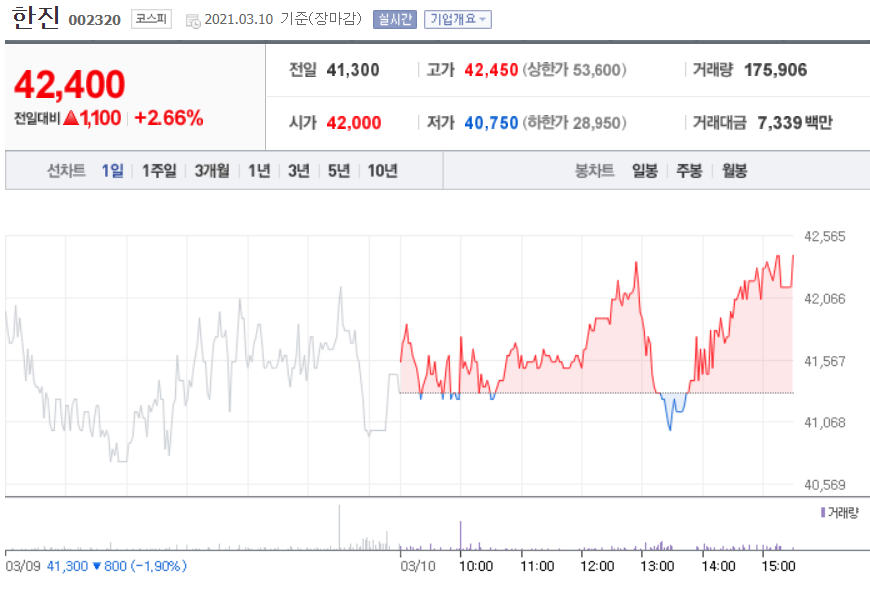
Task: Click the lower limit 하한가 28,950 text
Action: pos(574,123)
